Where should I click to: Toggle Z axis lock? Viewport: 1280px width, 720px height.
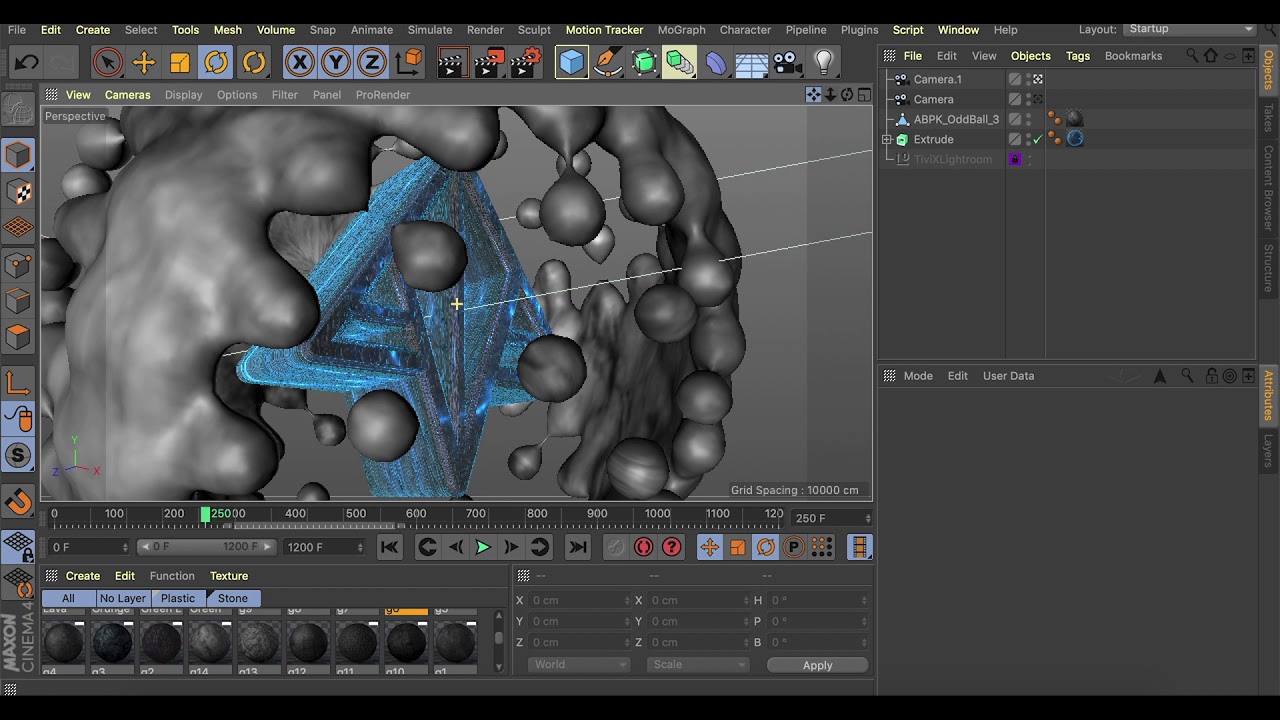pyautogui.click(x=371, y=64)
